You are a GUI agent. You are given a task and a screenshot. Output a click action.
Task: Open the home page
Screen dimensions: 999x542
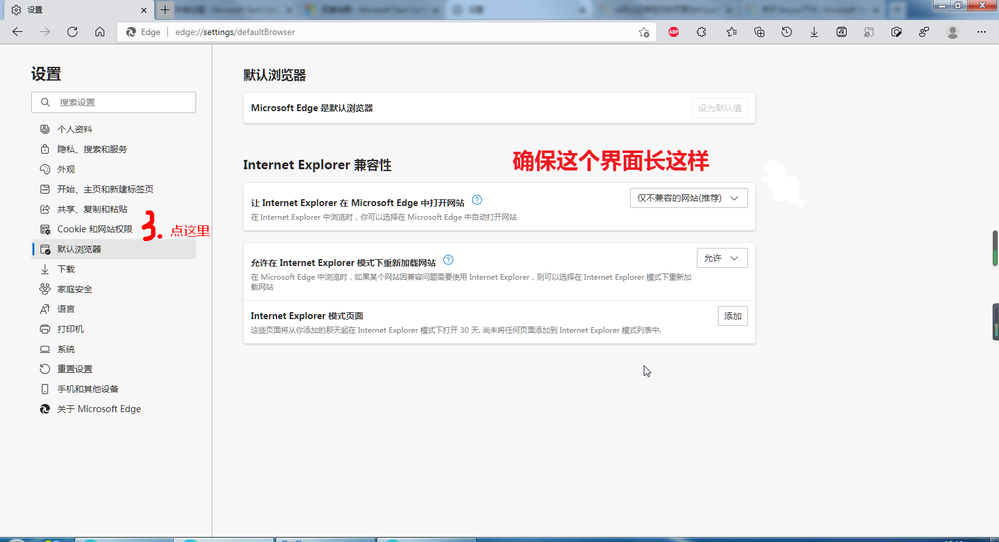click(99, 32)
